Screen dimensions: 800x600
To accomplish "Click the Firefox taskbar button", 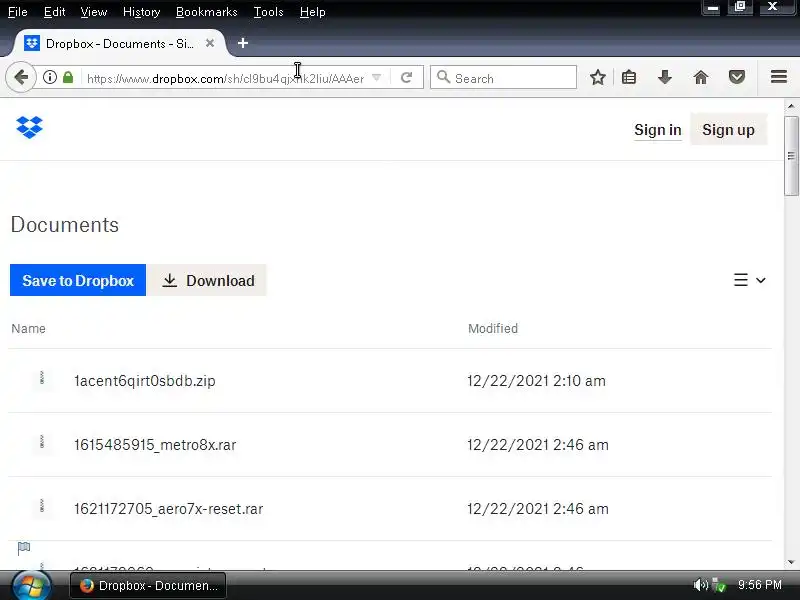I will pyautogui.click(x=148, y=585).
